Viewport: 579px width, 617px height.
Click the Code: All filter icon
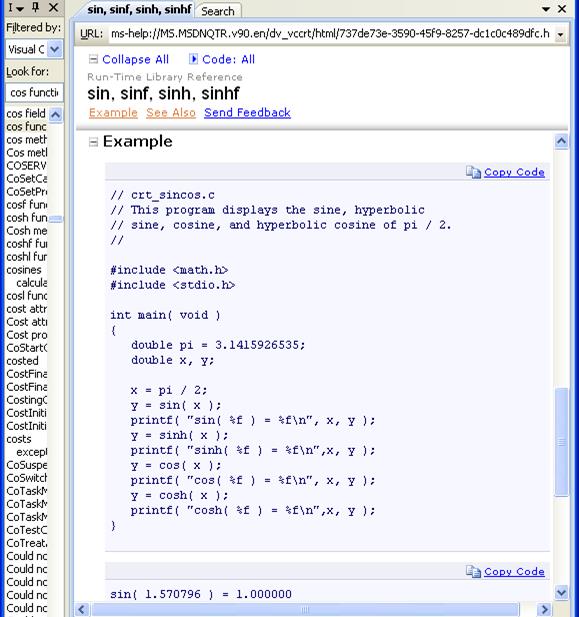click(193, 59)
